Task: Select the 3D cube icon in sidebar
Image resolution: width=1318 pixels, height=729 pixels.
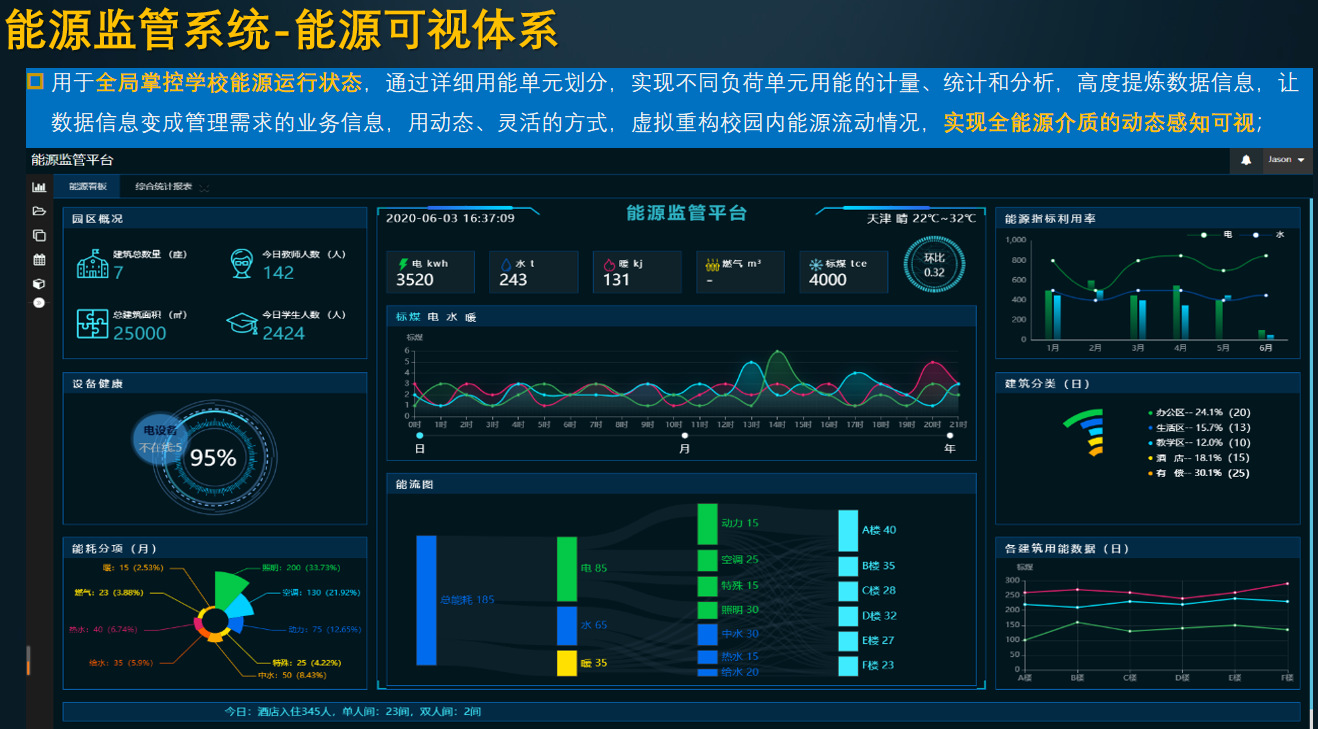Action: 39,283
